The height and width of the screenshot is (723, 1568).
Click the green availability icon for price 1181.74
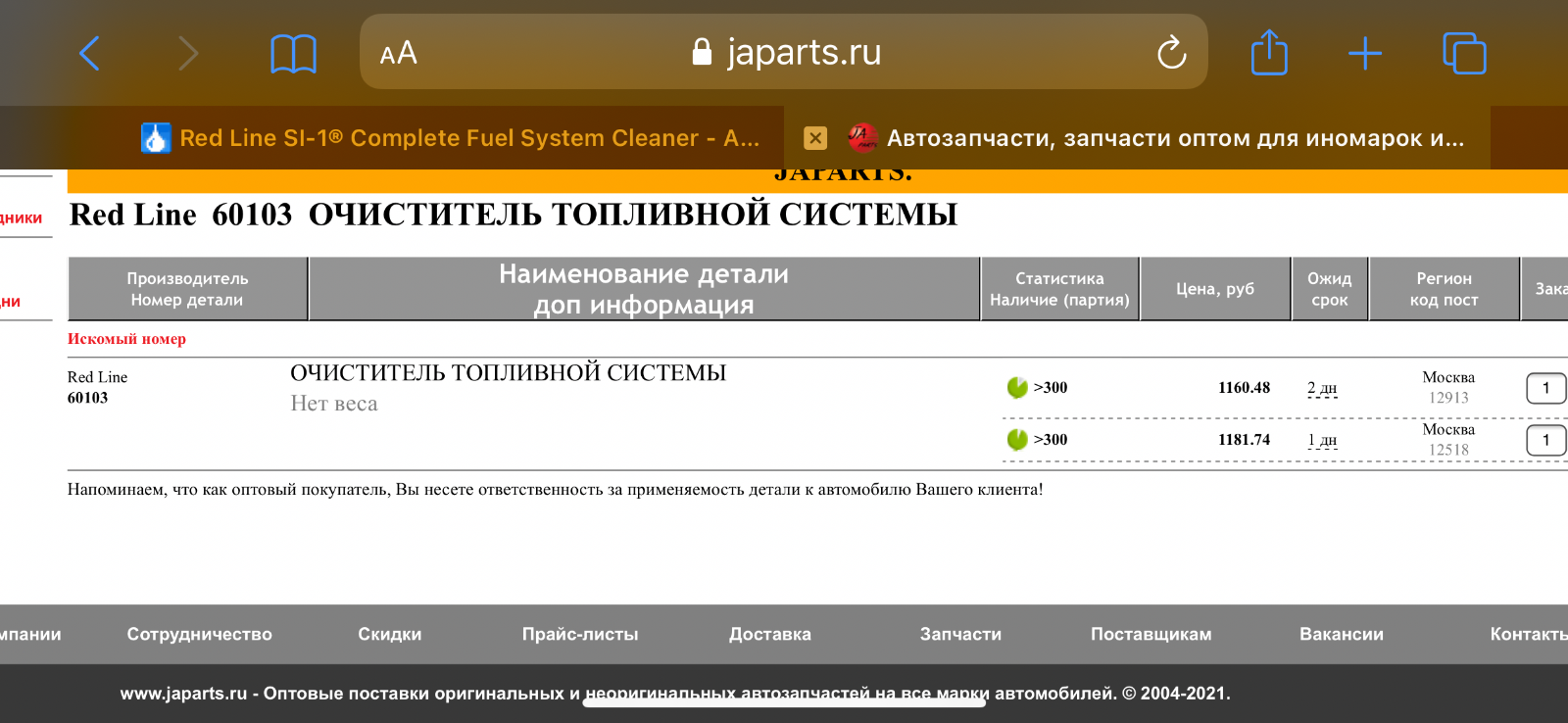point(1017,439)
